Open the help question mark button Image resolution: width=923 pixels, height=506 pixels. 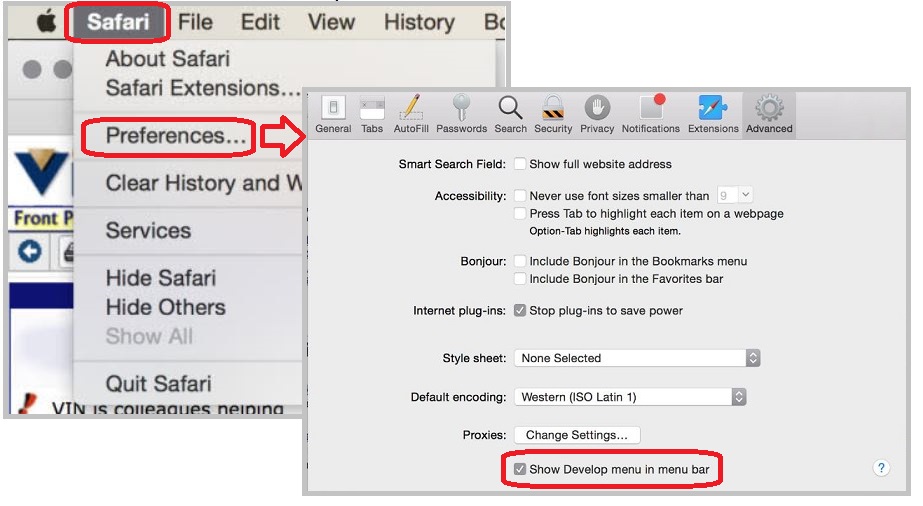pos(881,468)
